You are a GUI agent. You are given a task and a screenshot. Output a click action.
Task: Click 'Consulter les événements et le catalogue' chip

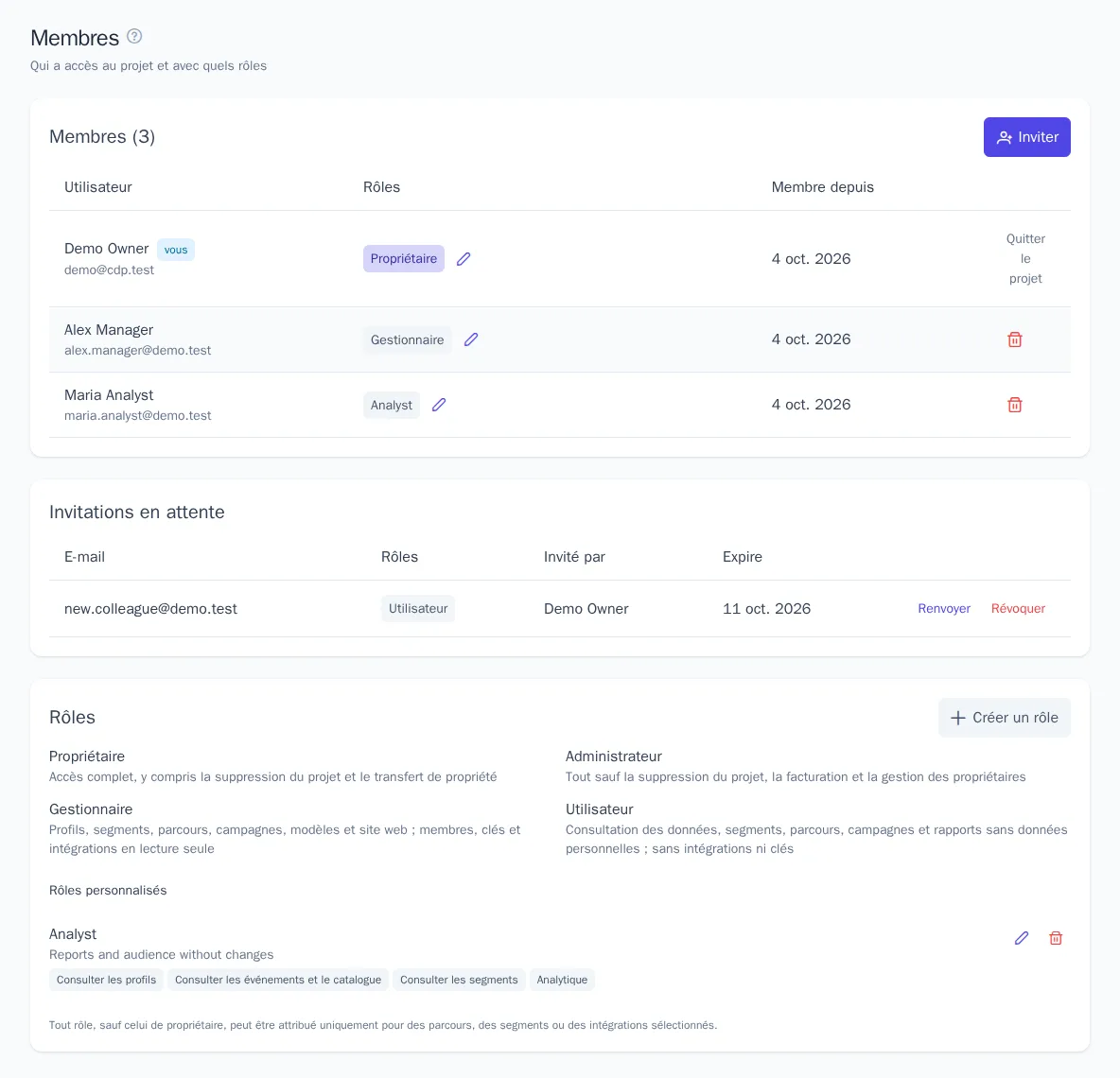coord(278,980)
